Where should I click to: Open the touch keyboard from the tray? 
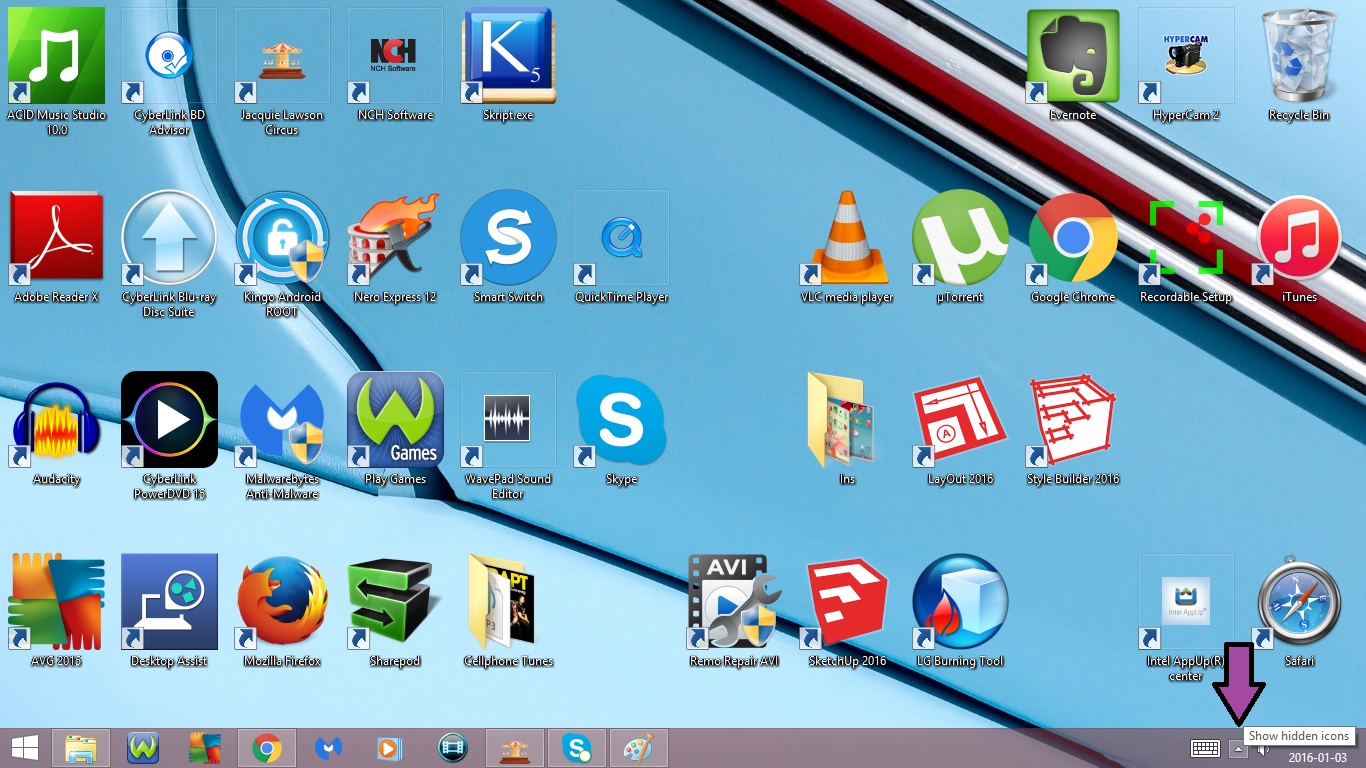point(1204,748)
